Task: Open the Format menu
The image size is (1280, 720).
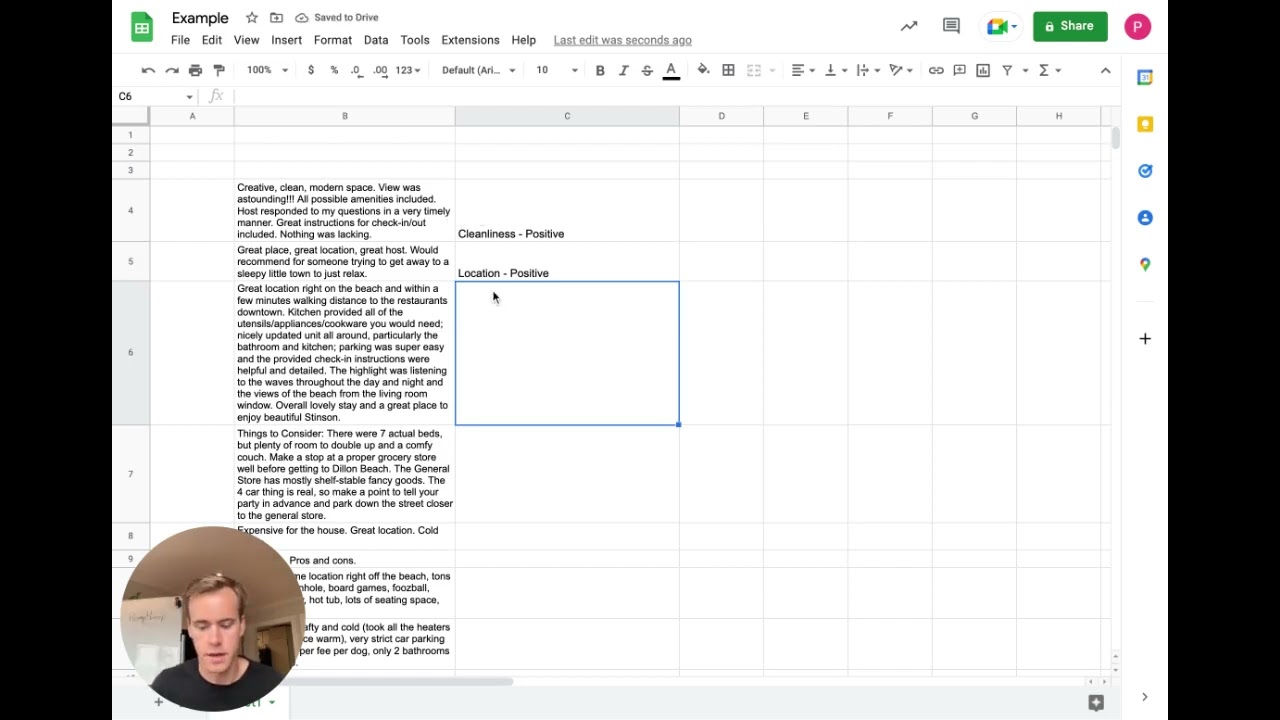Action: (333, 40)
